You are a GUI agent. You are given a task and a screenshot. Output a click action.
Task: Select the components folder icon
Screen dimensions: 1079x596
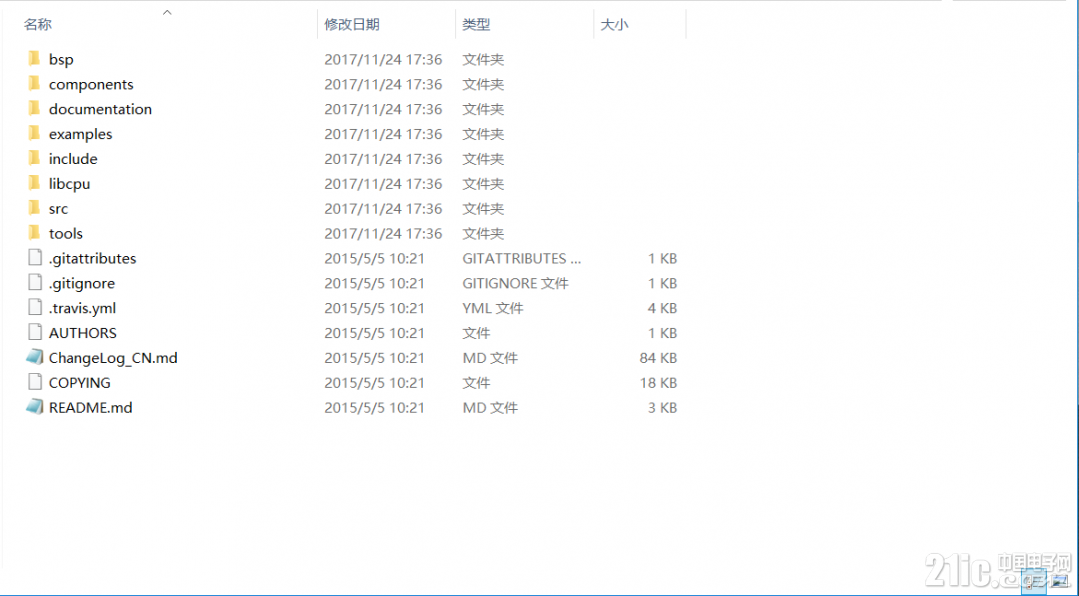point(34,83)
